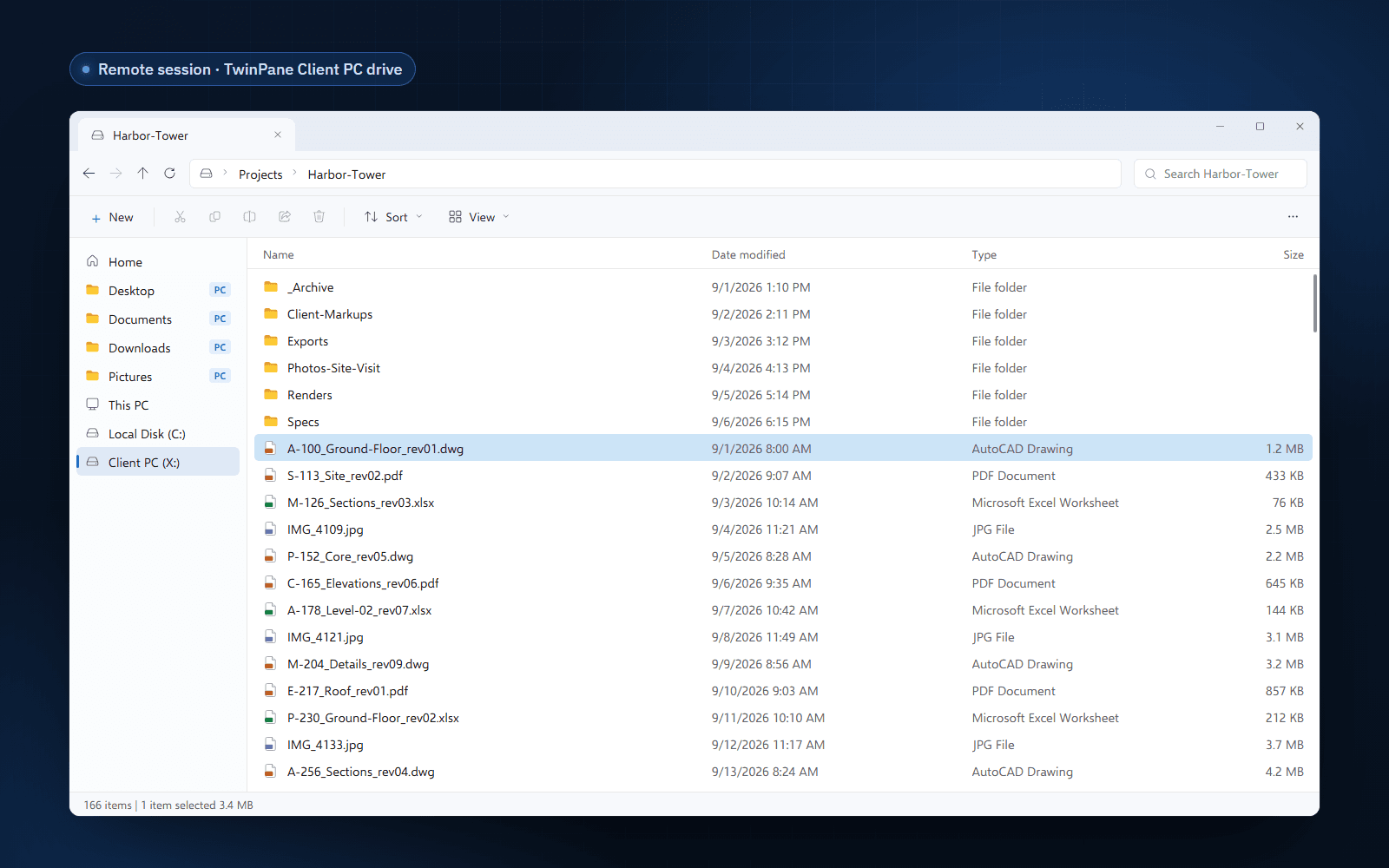Open Pictures in the sidebar
The height and width of the screenshot is (868, 1389).
coord(158,377)
